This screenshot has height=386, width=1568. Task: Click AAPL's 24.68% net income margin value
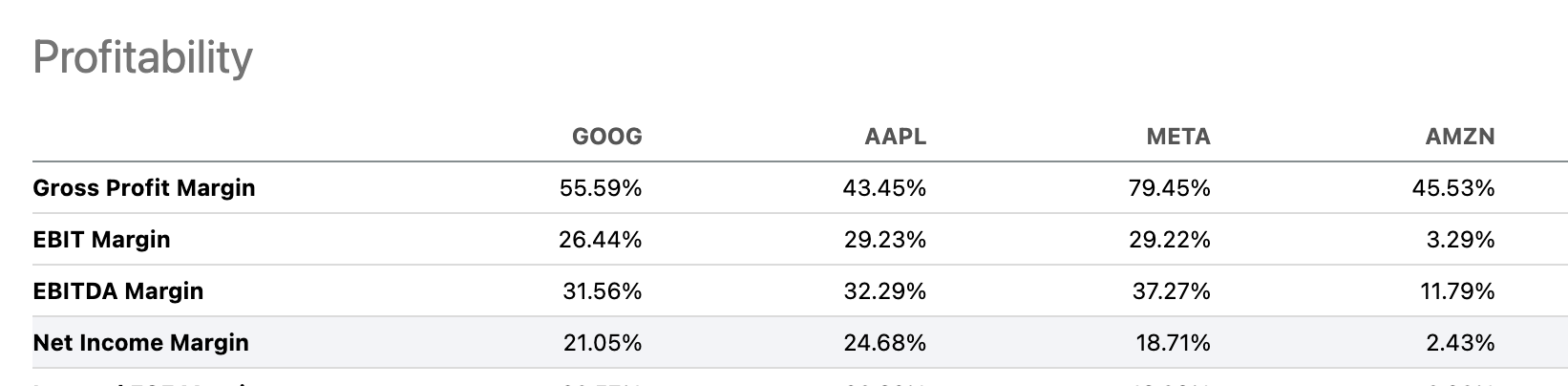click(884, 343)
